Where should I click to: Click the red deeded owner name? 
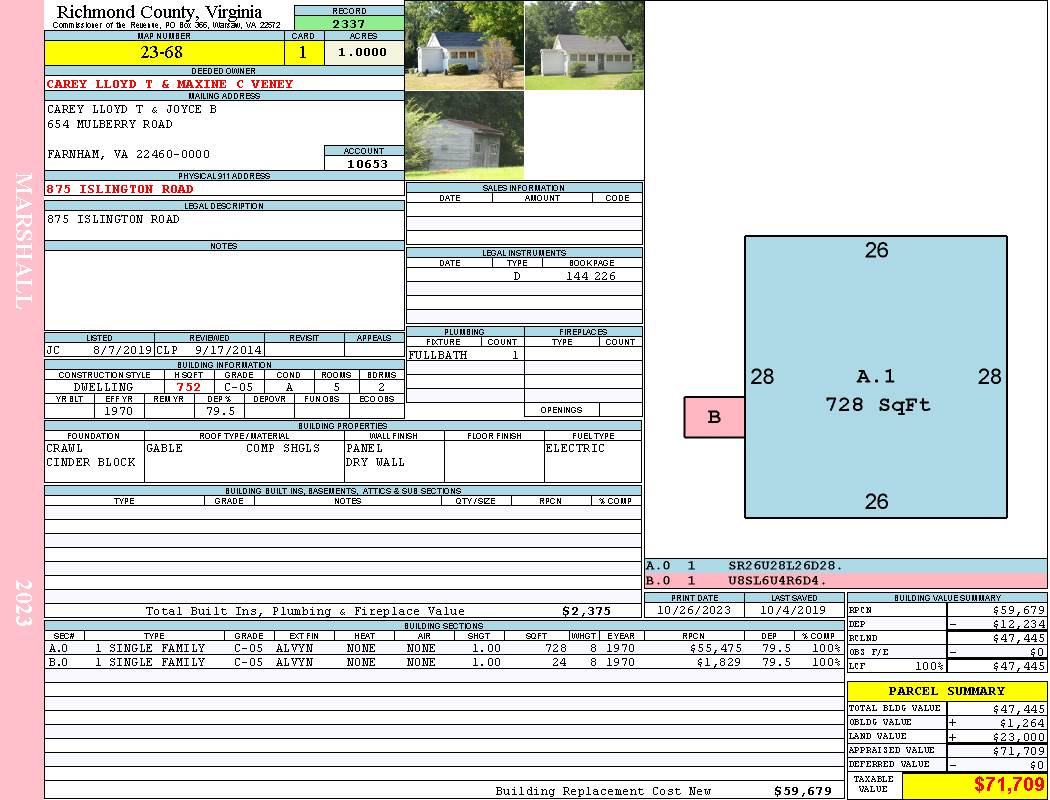(x=170, y=84)
